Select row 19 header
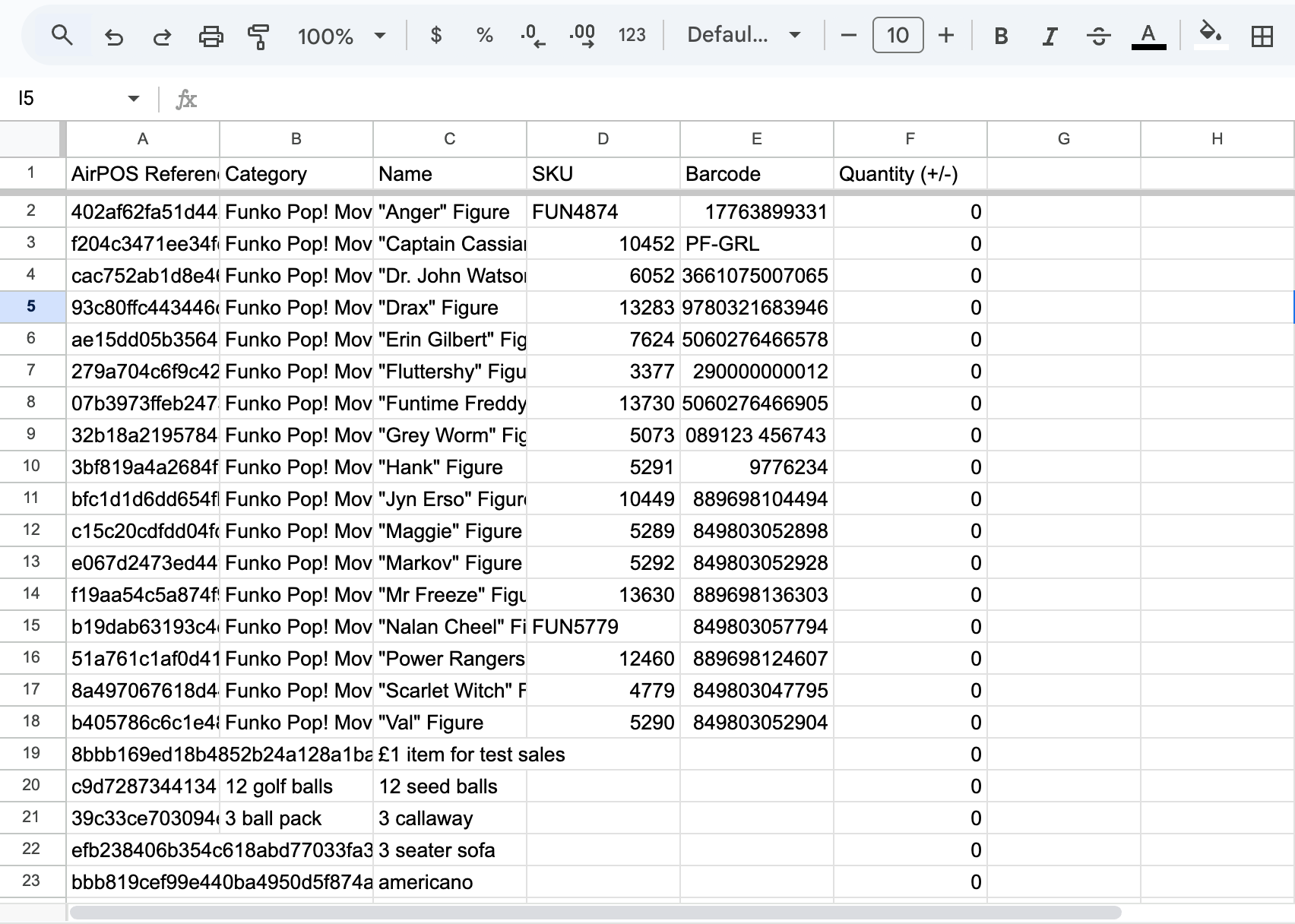1295x924 pixels. tap(31, 753)
